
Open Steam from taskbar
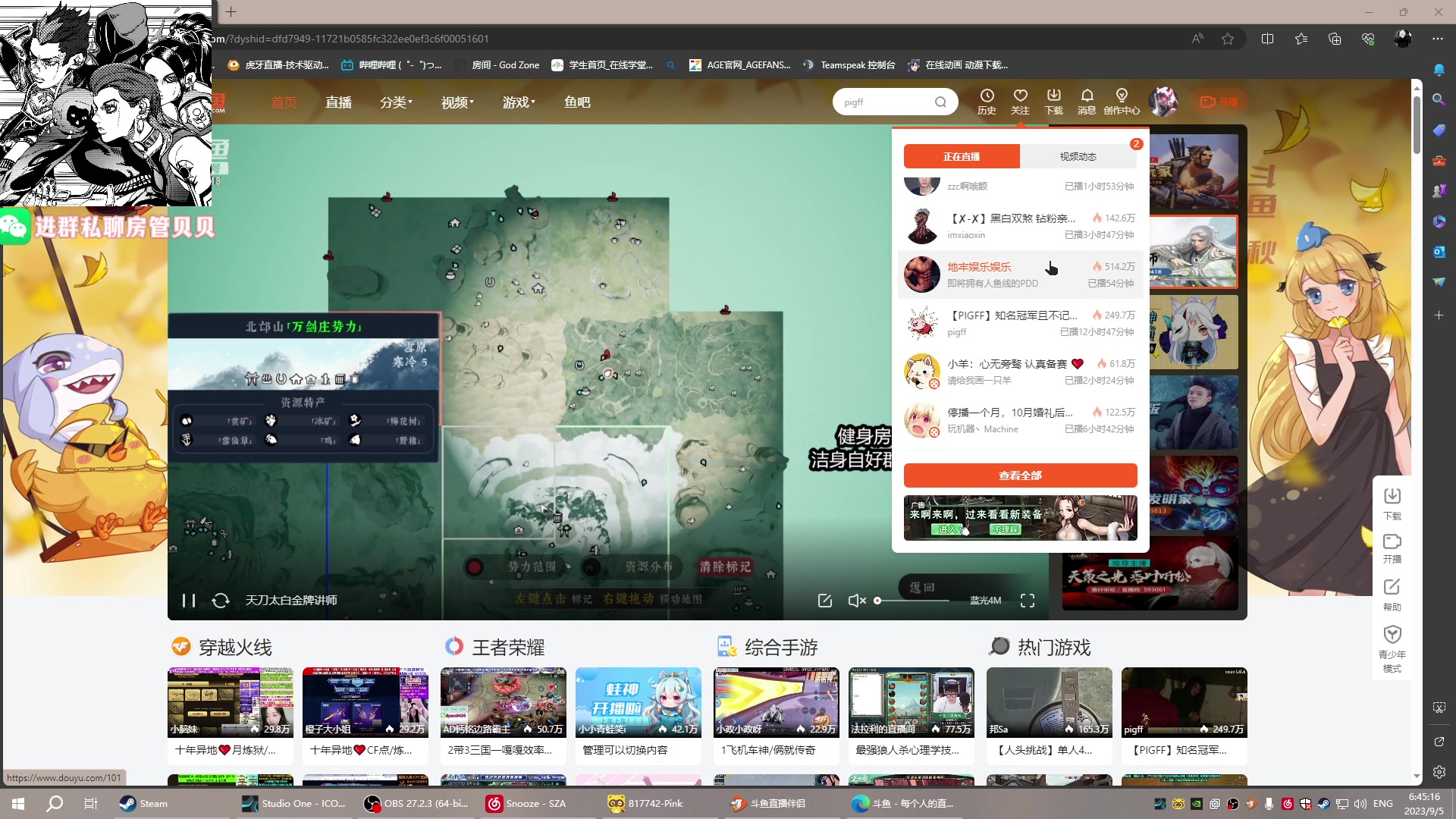pyautogui.click(x=144, y=804)
